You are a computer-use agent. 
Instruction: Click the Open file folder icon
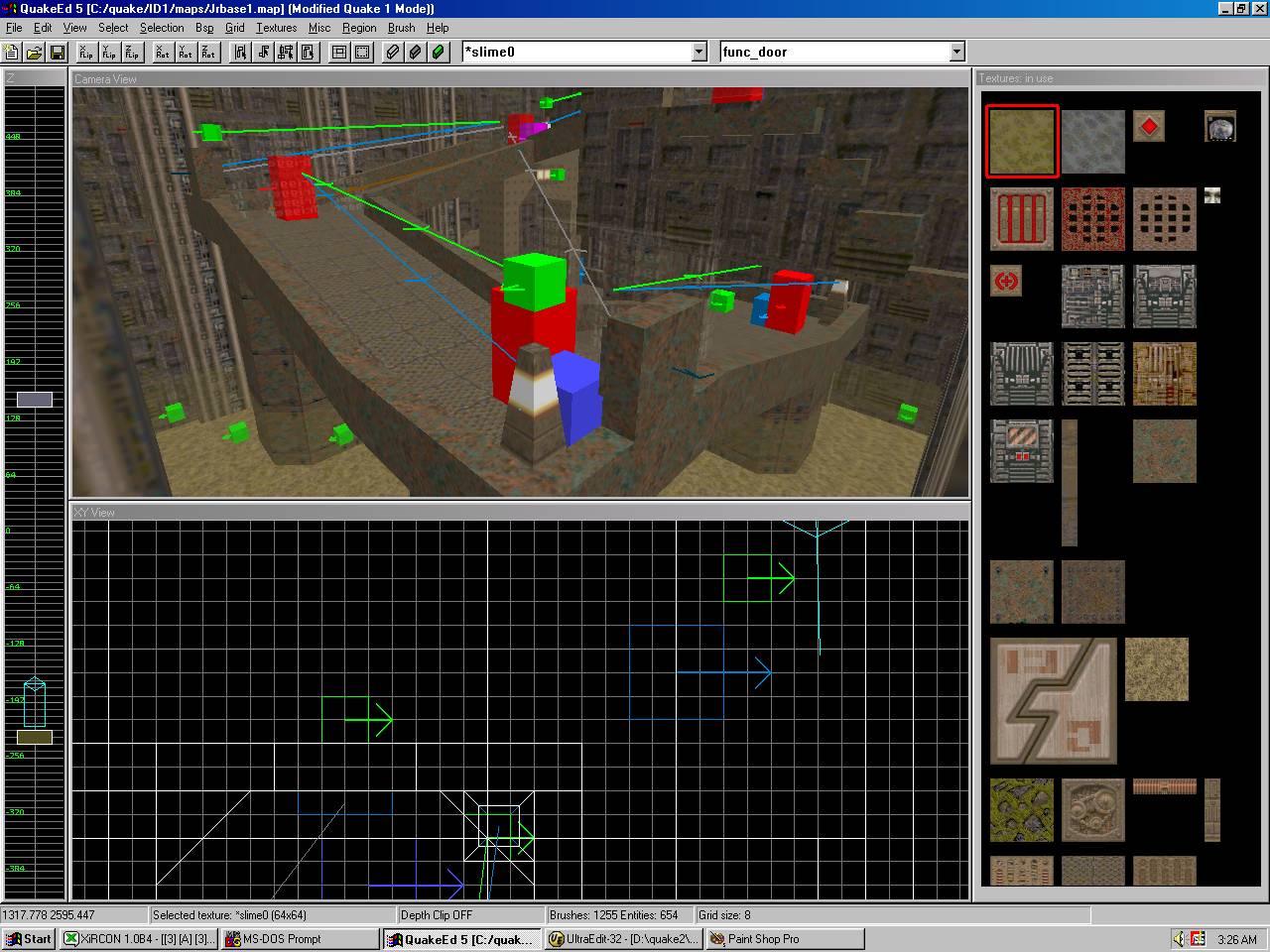tap(34, 53)
